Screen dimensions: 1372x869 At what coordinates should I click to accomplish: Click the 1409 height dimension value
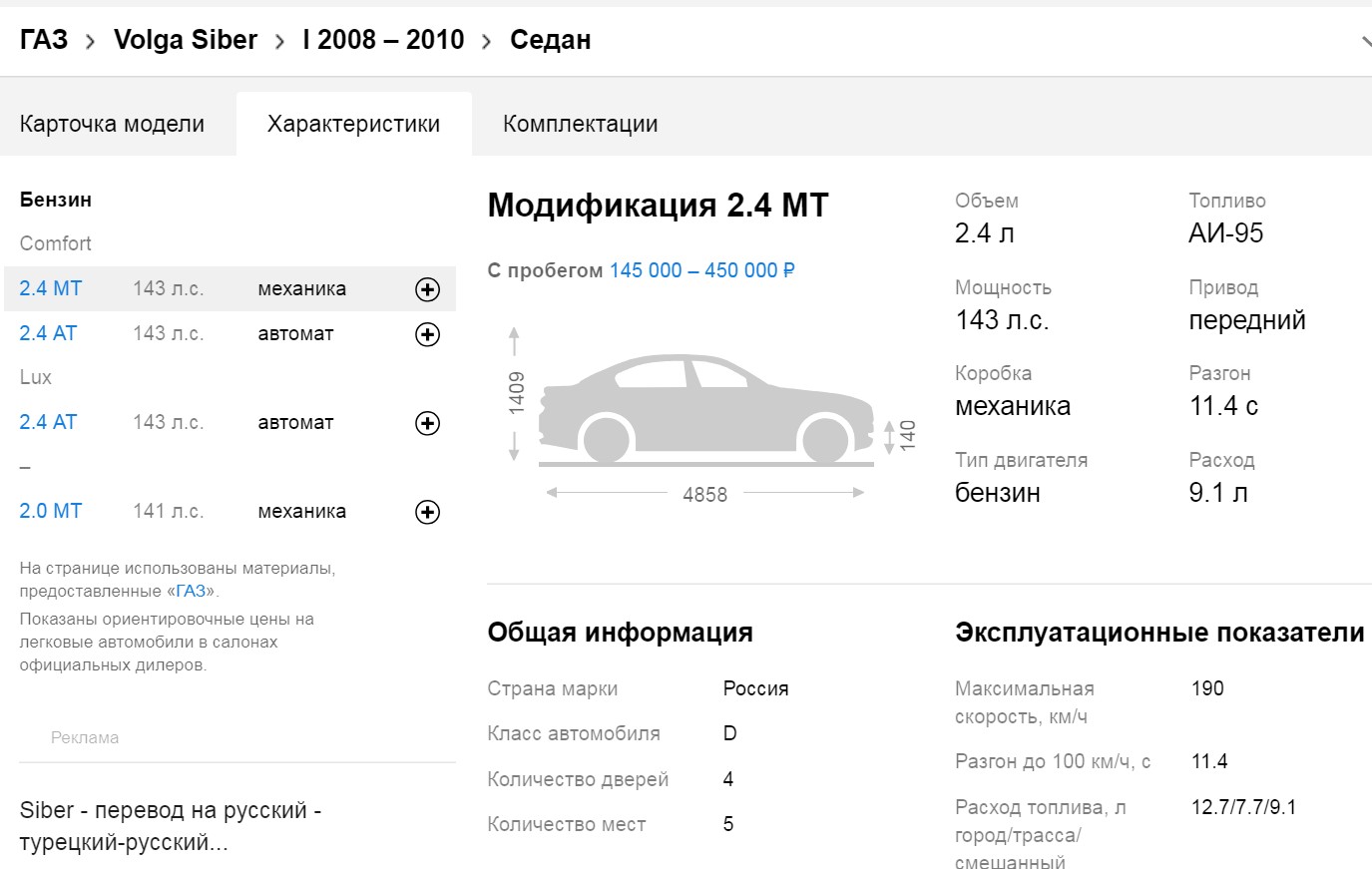point(516,393)
